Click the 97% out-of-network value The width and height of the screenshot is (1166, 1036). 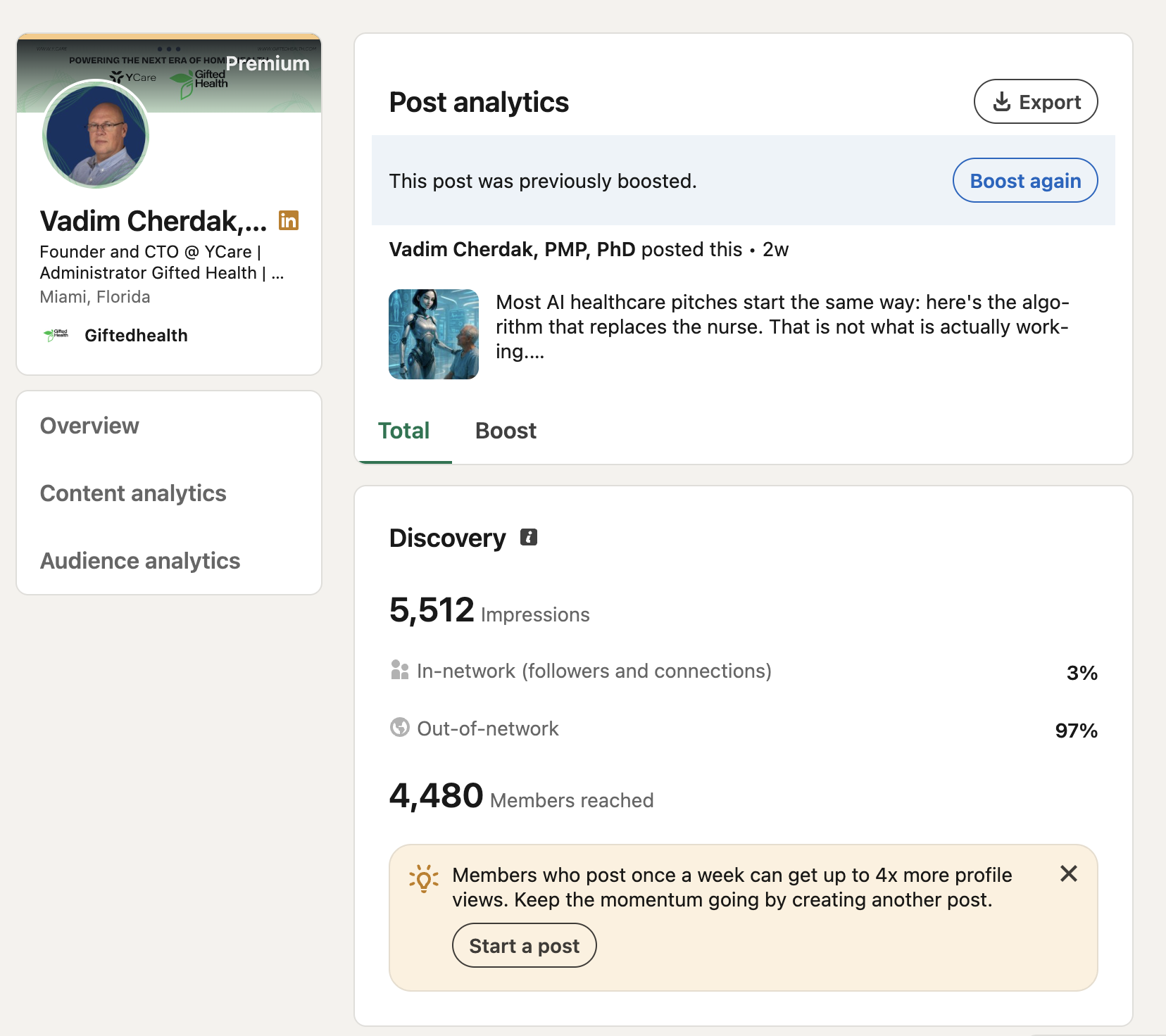pos(1076,731)
